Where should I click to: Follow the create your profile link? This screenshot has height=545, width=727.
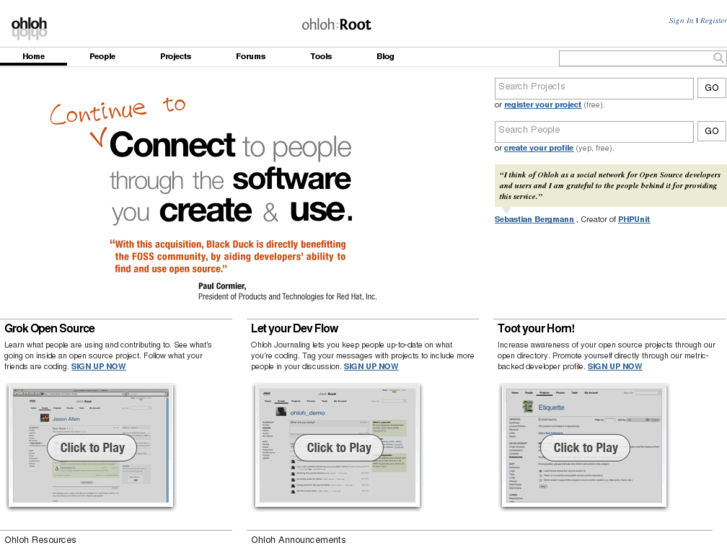(538, 148)
